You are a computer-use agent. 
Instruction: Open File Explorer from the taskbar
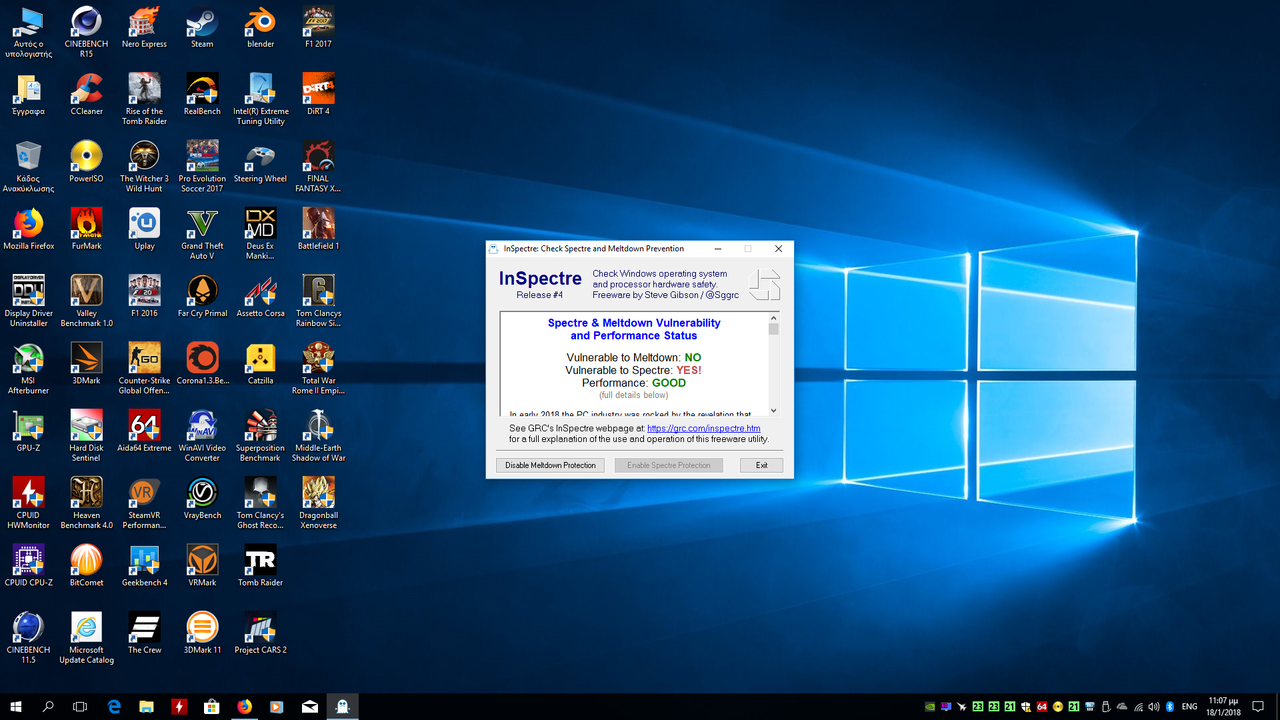pos(147,706)
